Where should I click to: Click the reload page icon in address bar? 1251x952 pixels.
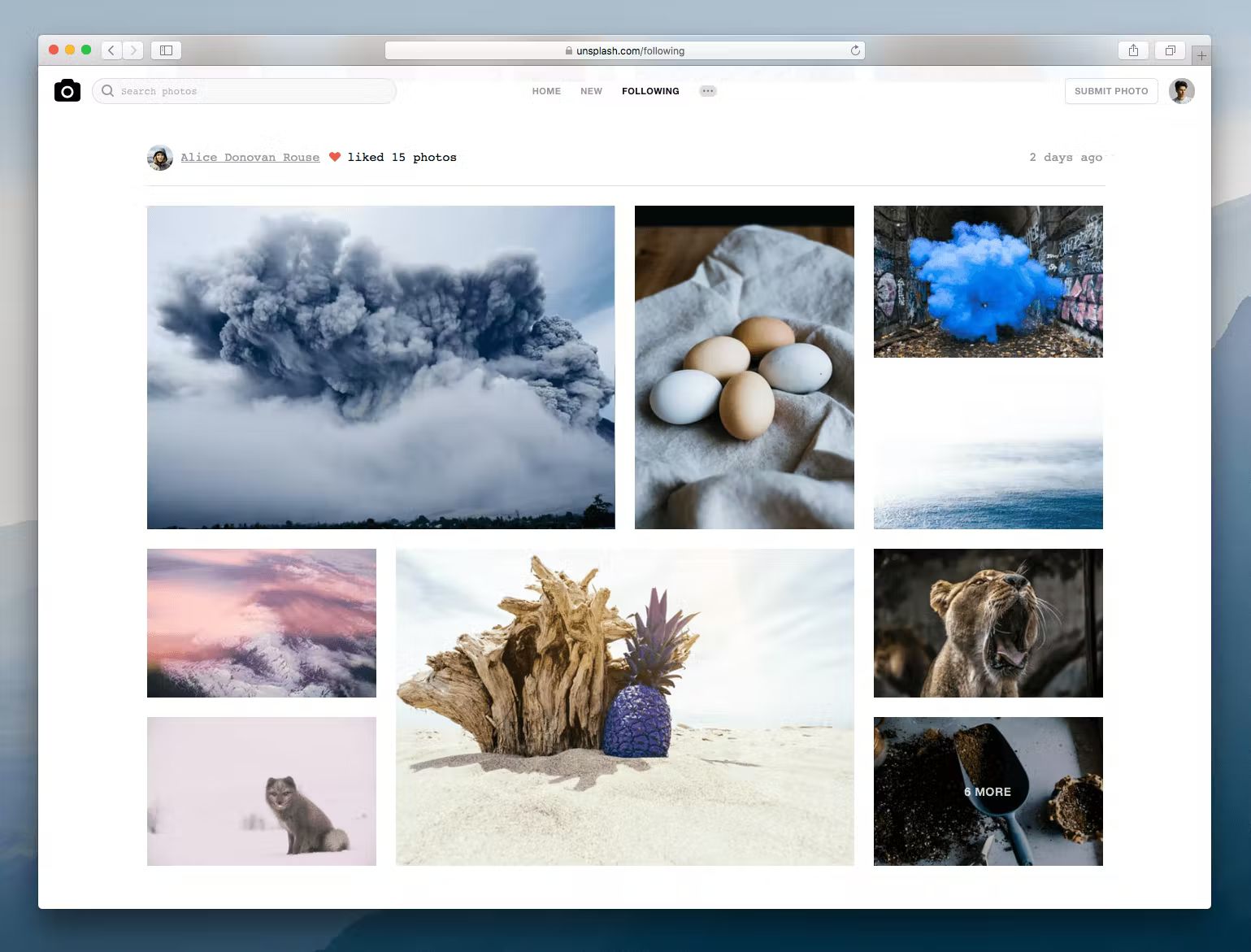855,50
